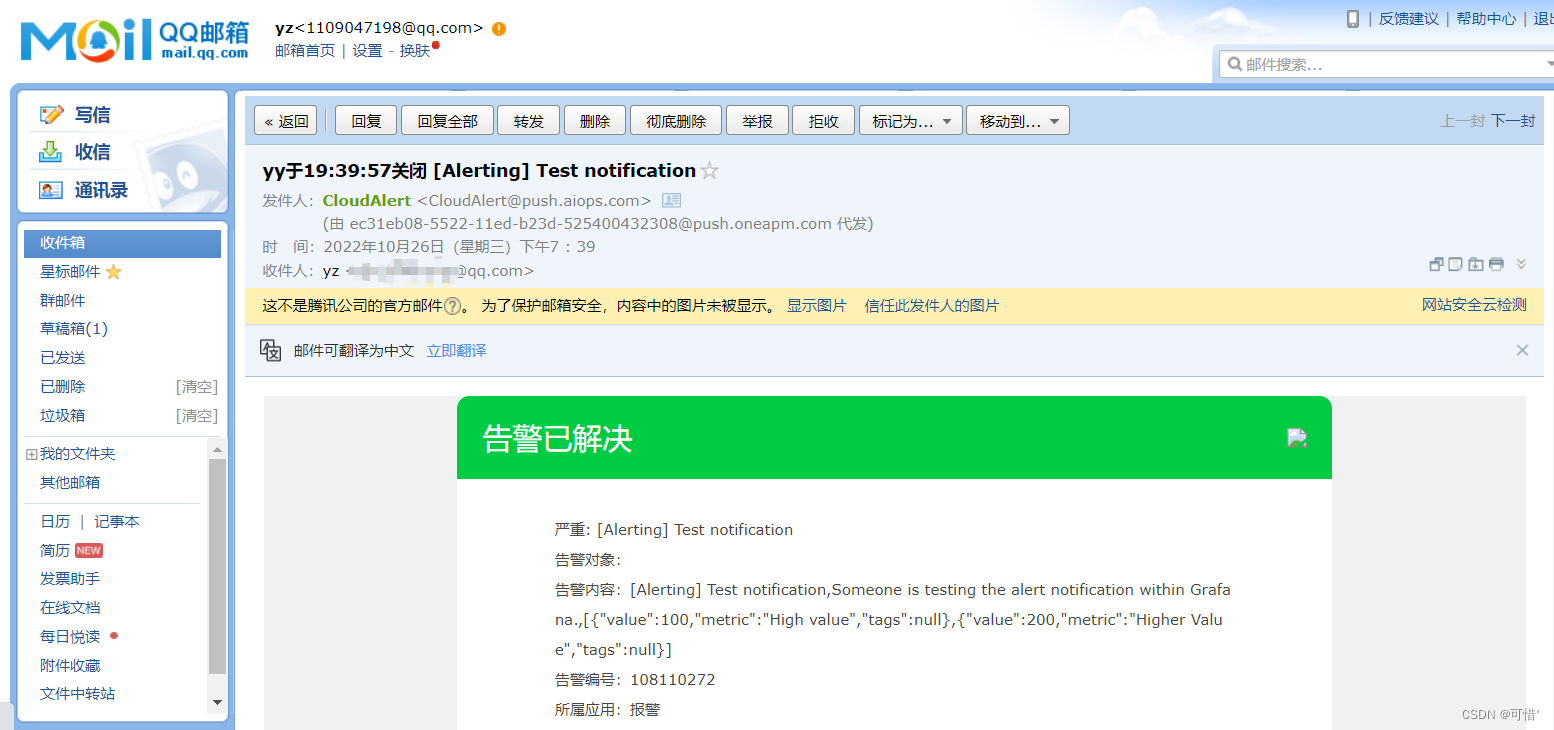
Task: Click the 通讯录 contacts card icon
Action: [x=51, y=190]
